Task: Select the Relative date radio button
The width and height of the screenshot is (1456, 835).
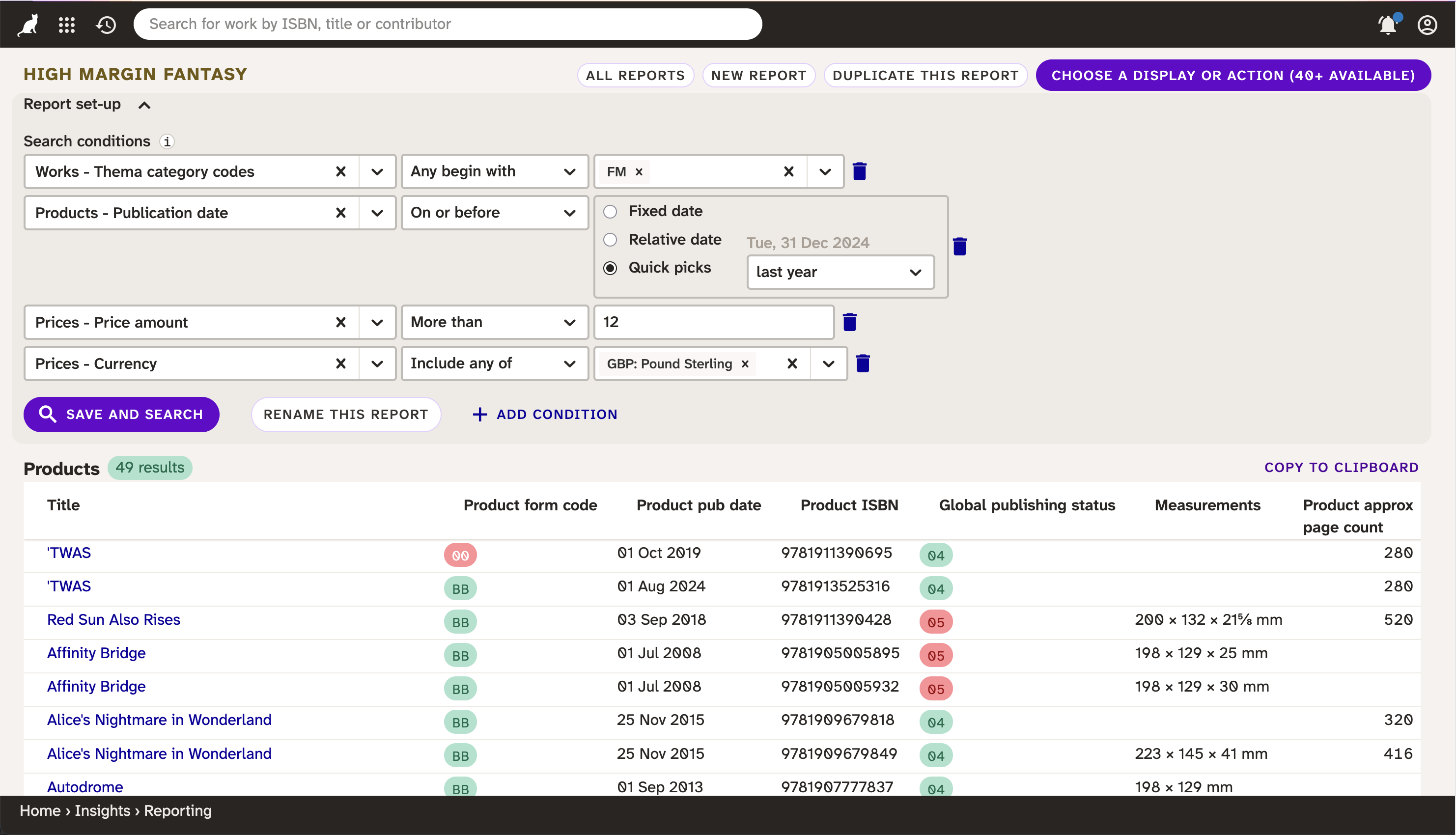Action: point(610,240)
